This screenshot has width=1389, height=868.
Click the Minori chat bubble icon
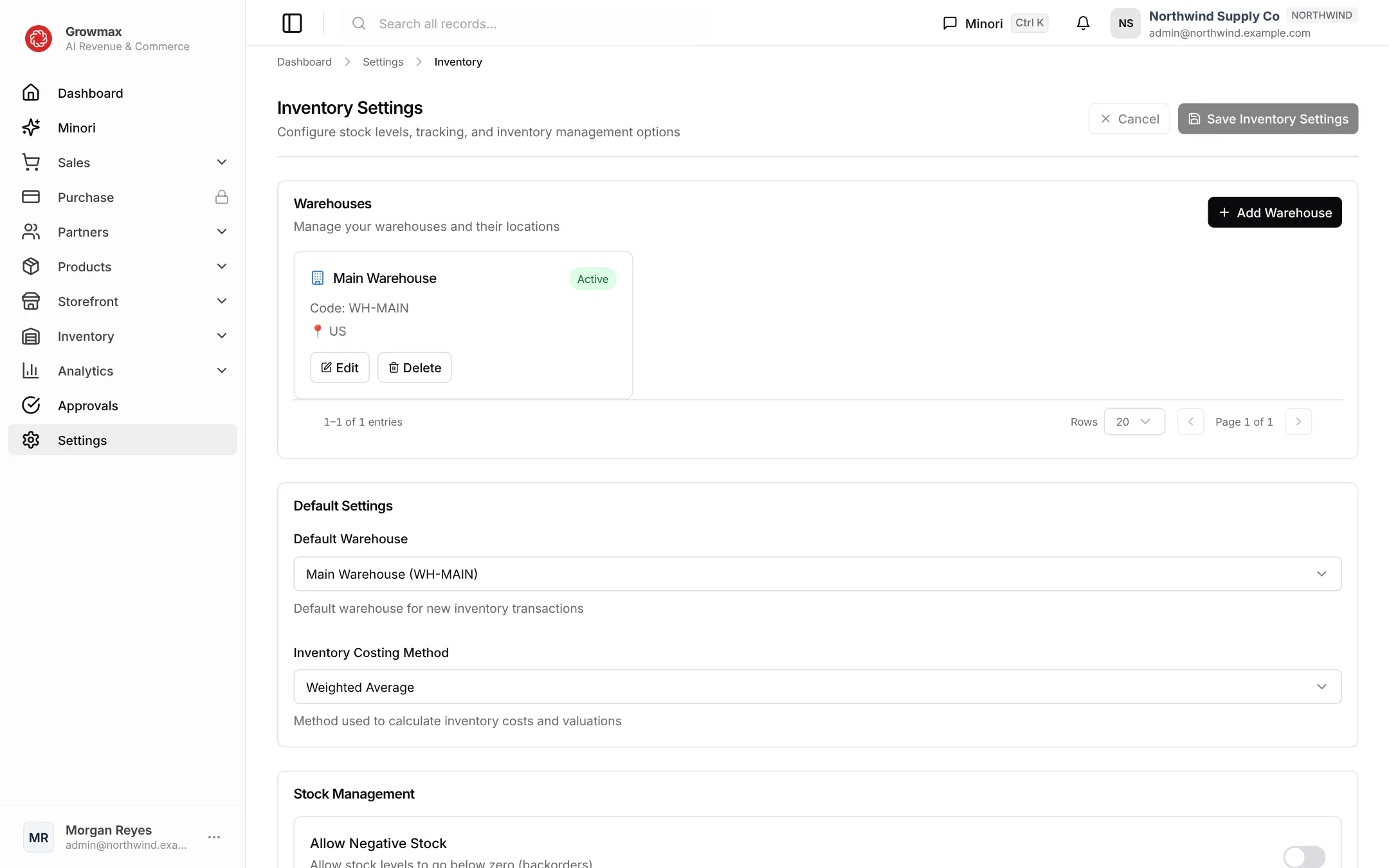(x=950, y=23)
